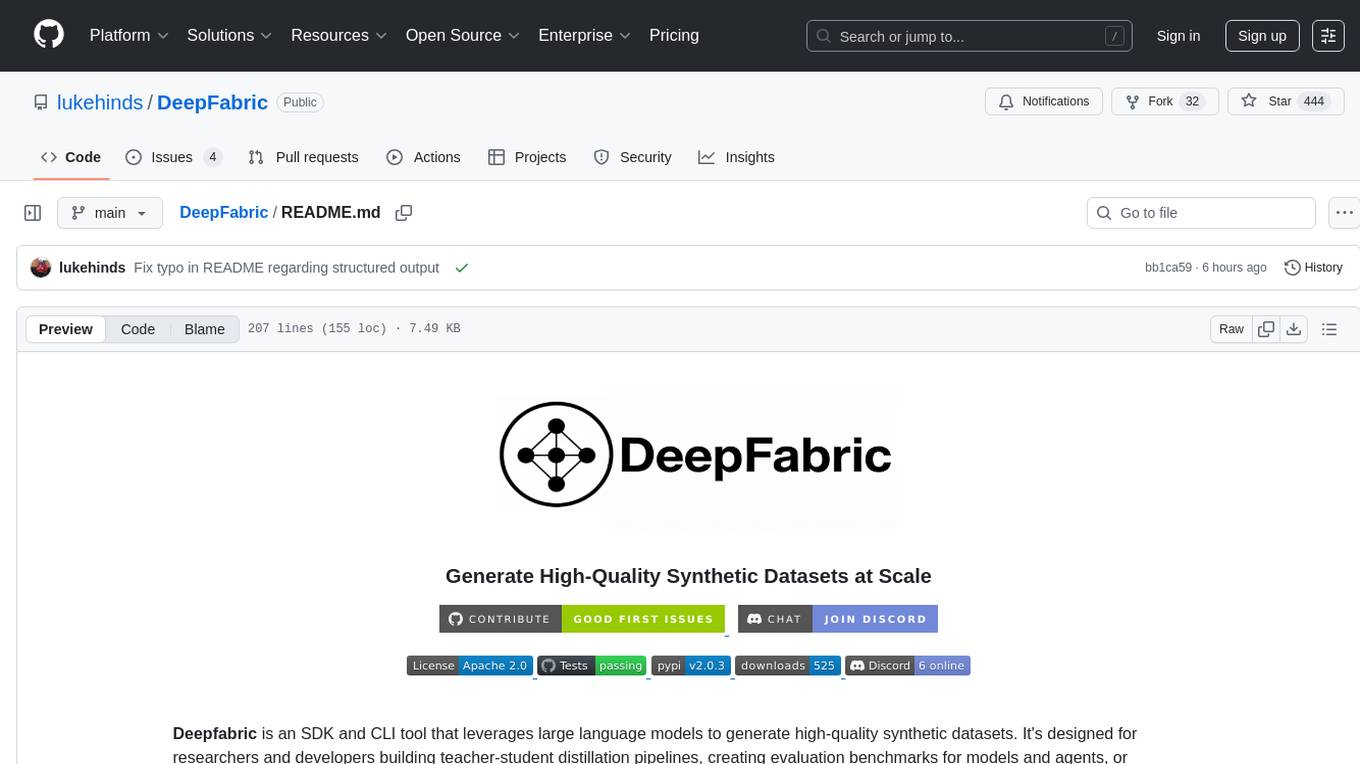Click the License Apache 2.0 badge
Screen dimensions: 1360x764
tap(469, 666)
